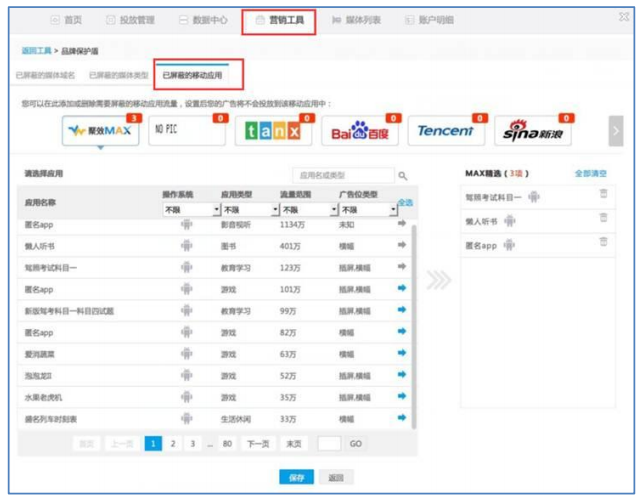Open the 营销工具 top navigation tab
Screen dimensions: 639x500
(279, 20)
